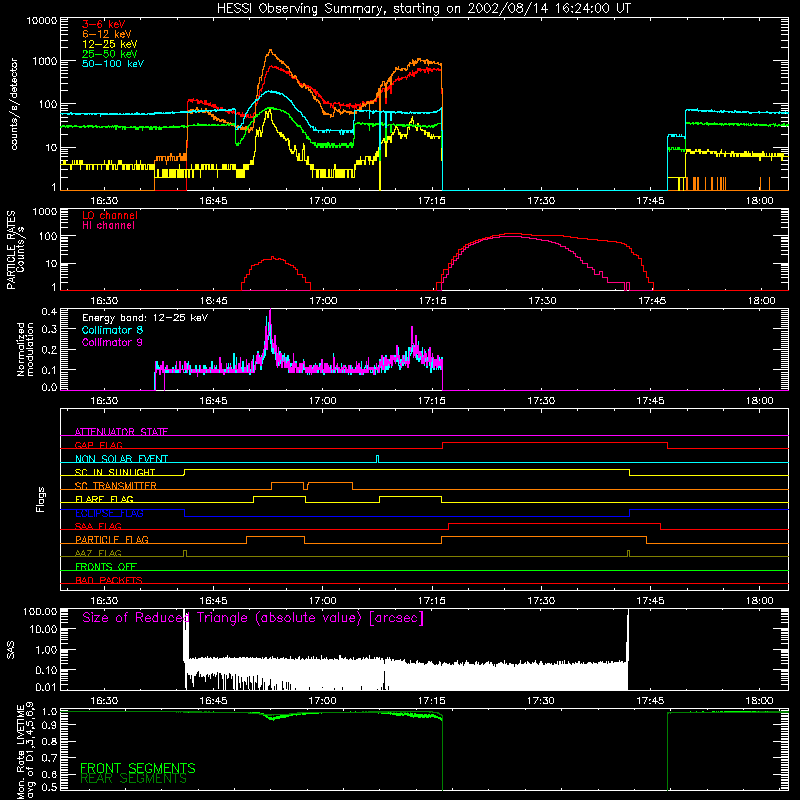800x800 pixels.
Task: Click the SAS vertical axis label
Action: coord(11,649)
